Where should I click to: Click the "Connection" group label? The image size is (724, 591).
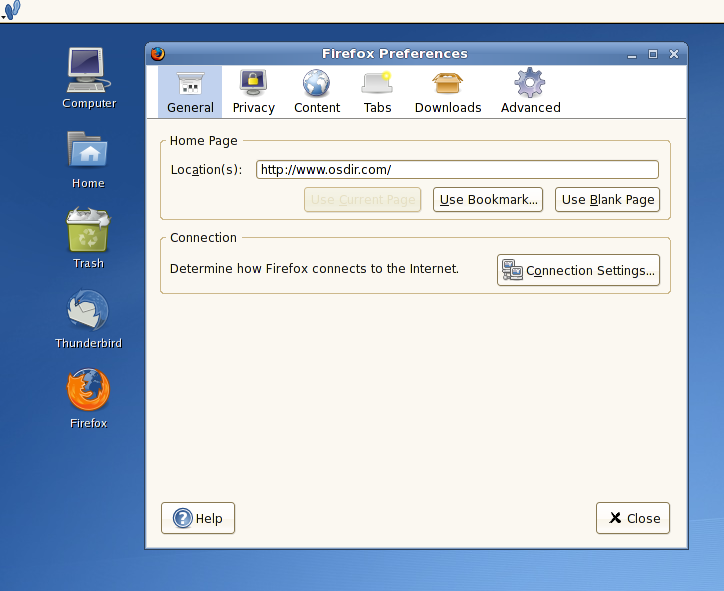click(203, 238)
